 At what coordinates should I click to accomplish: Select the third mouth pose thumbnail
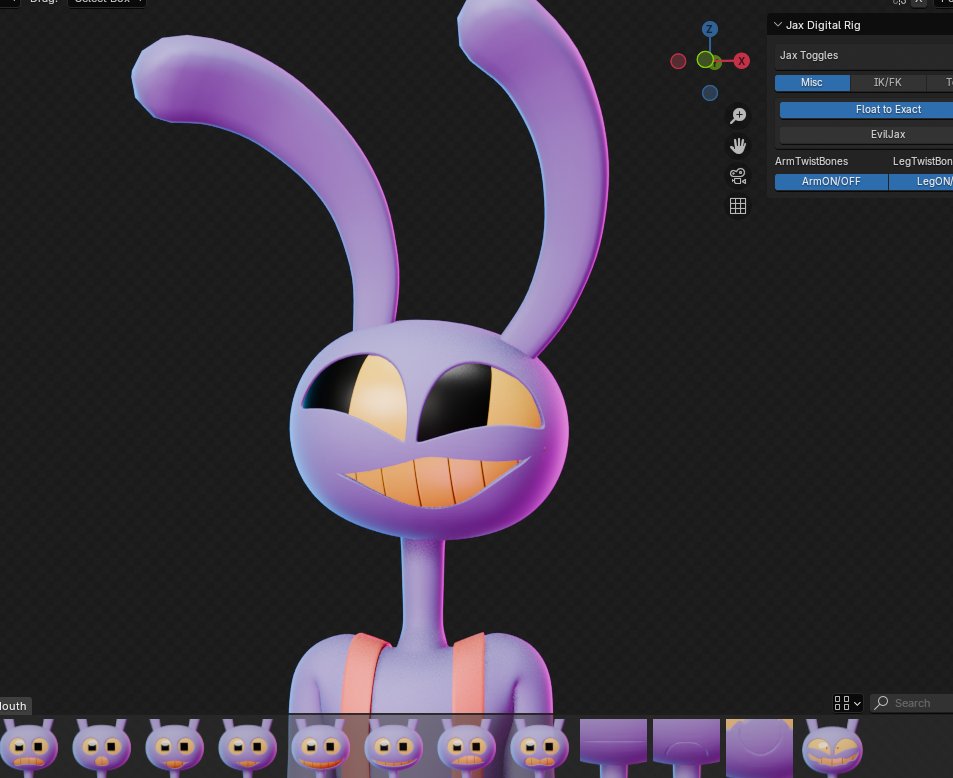(x=174, y=748)
